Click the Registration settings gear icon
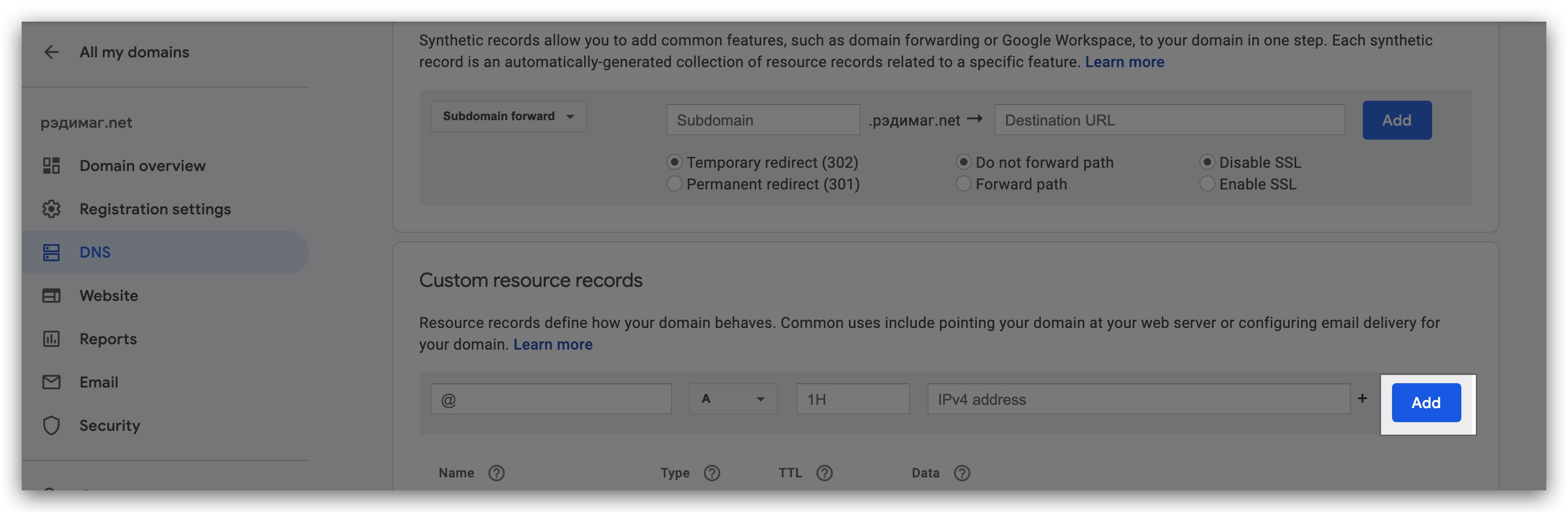The height and width of the screenshot is (512, 1568). click(51, 209)
